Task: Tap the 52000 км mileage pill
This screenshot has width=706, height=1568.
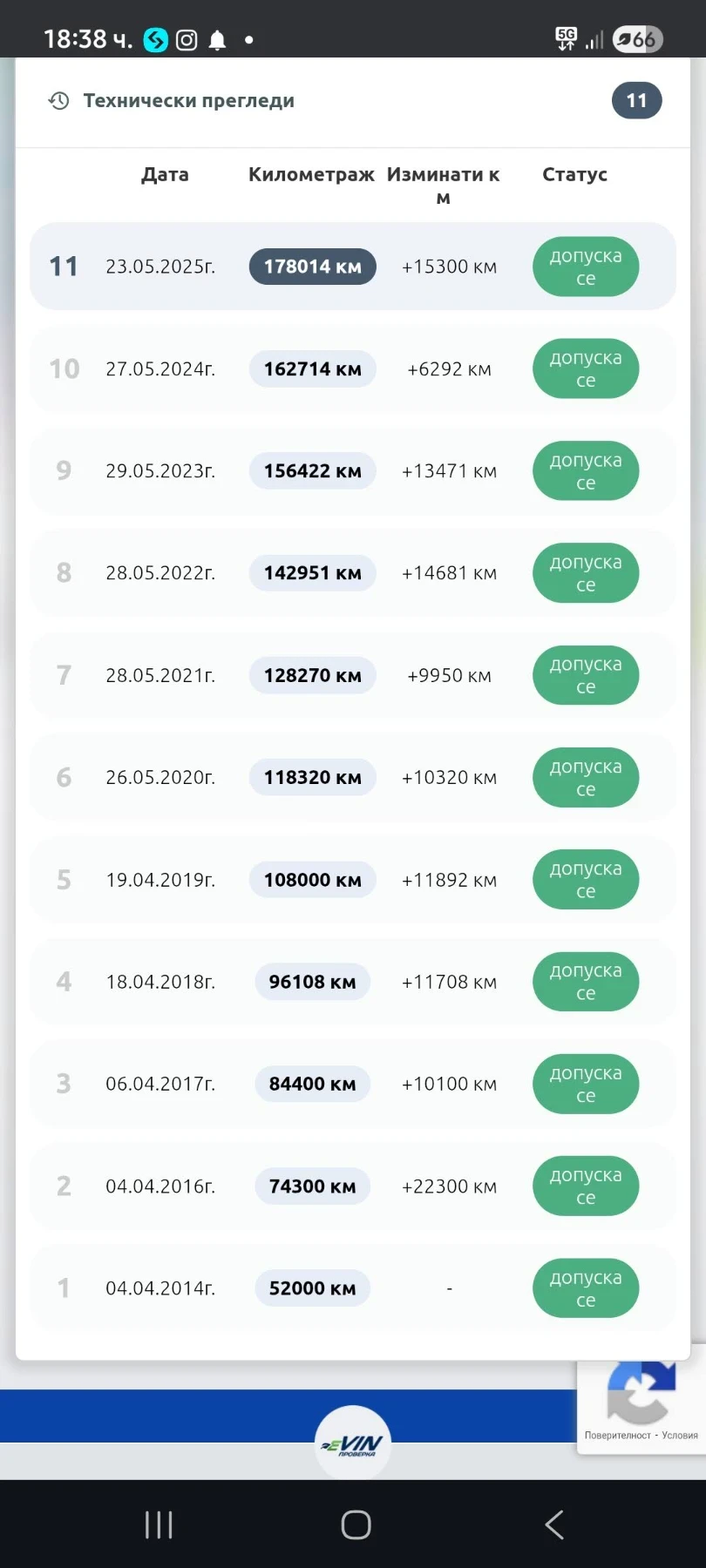Action: [312, 1288]
